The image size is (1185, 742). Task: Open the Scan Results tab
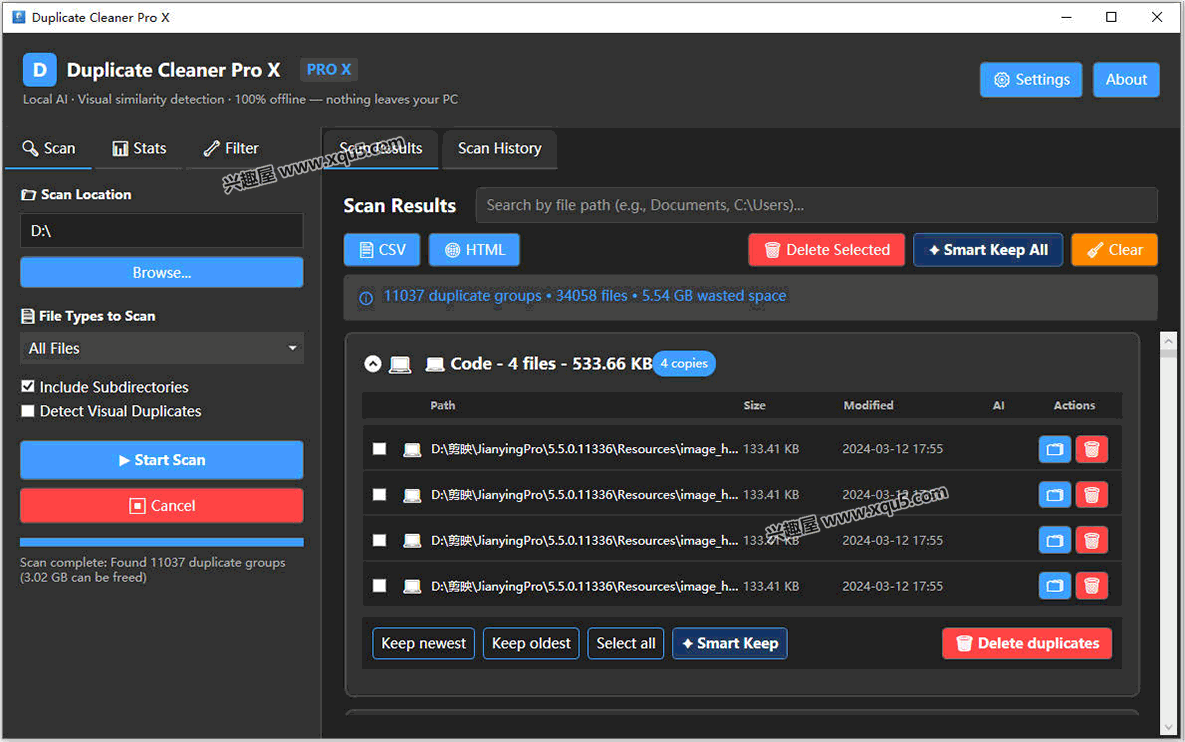coord(381,148)
